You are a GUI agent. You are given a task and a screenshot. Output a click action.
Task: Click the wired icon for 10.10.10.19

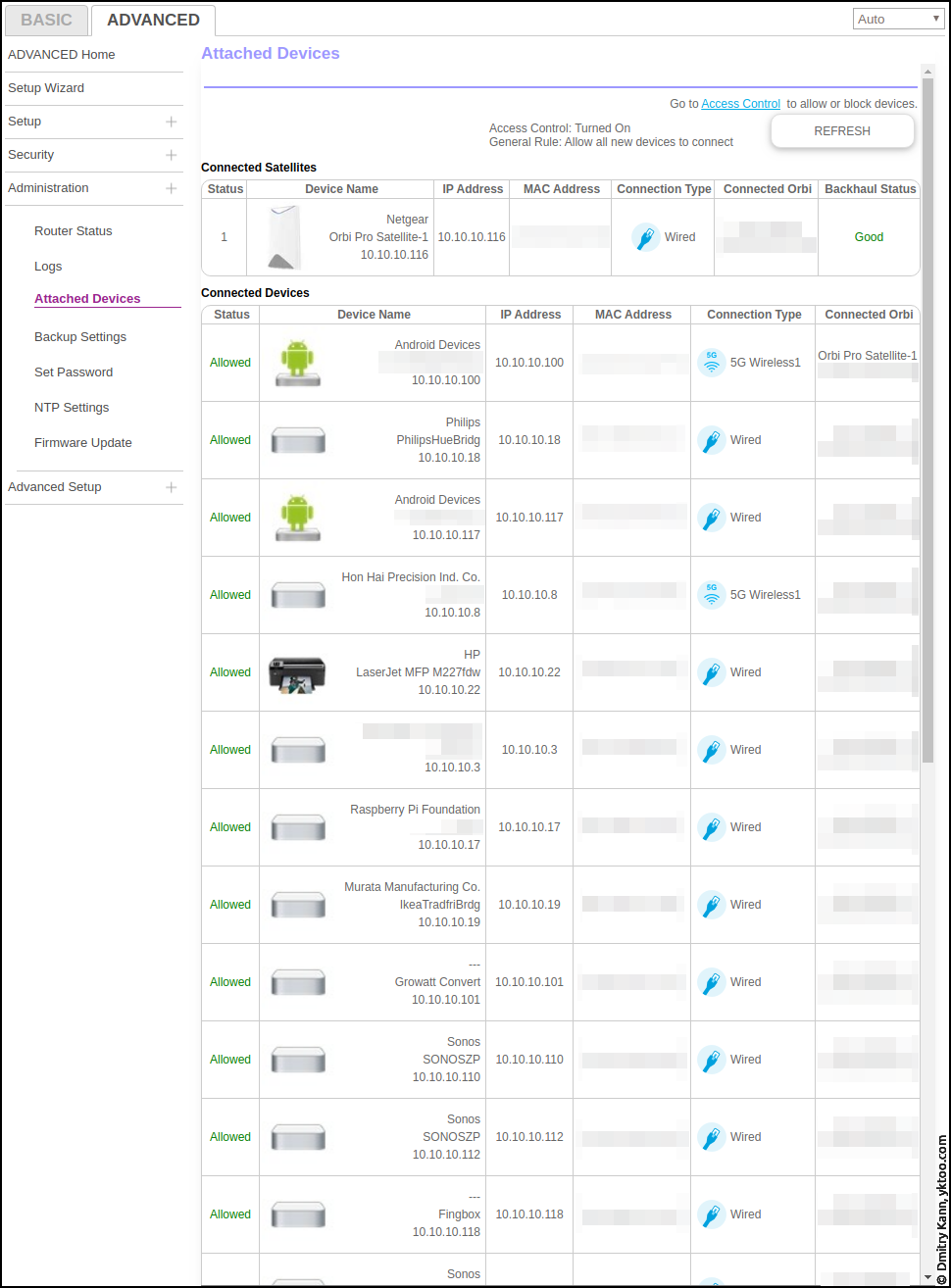pos(711,905)
